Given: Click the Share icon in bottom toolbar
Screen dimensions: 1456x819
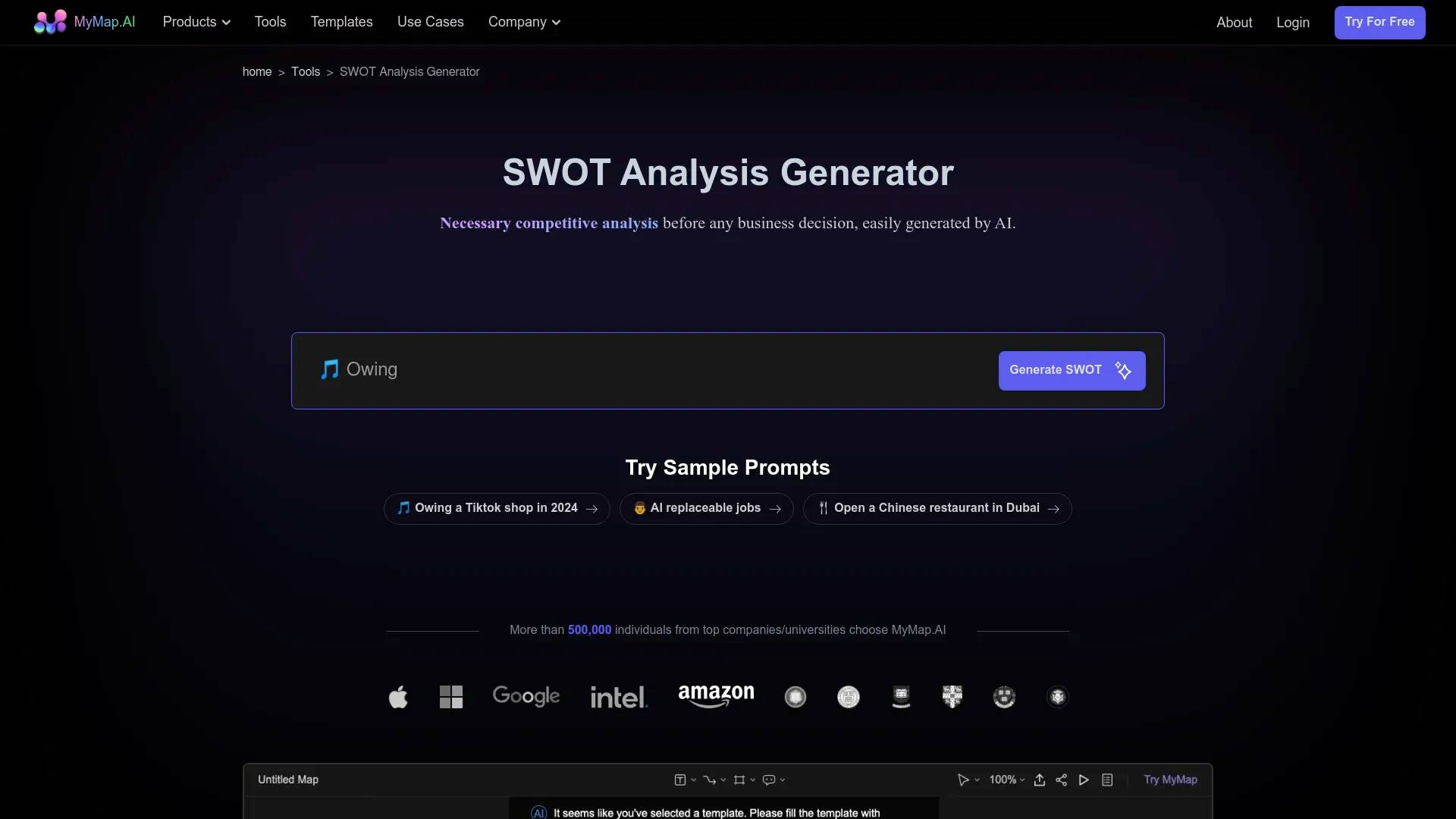Looking at the screenshot, I should pyautogui.click(x=1061, y=779).
